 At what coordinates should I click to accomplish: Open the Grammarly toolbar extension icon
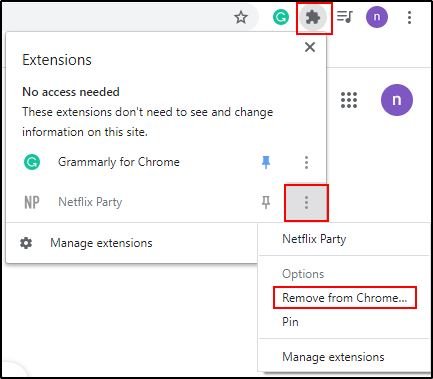[281, 17]
